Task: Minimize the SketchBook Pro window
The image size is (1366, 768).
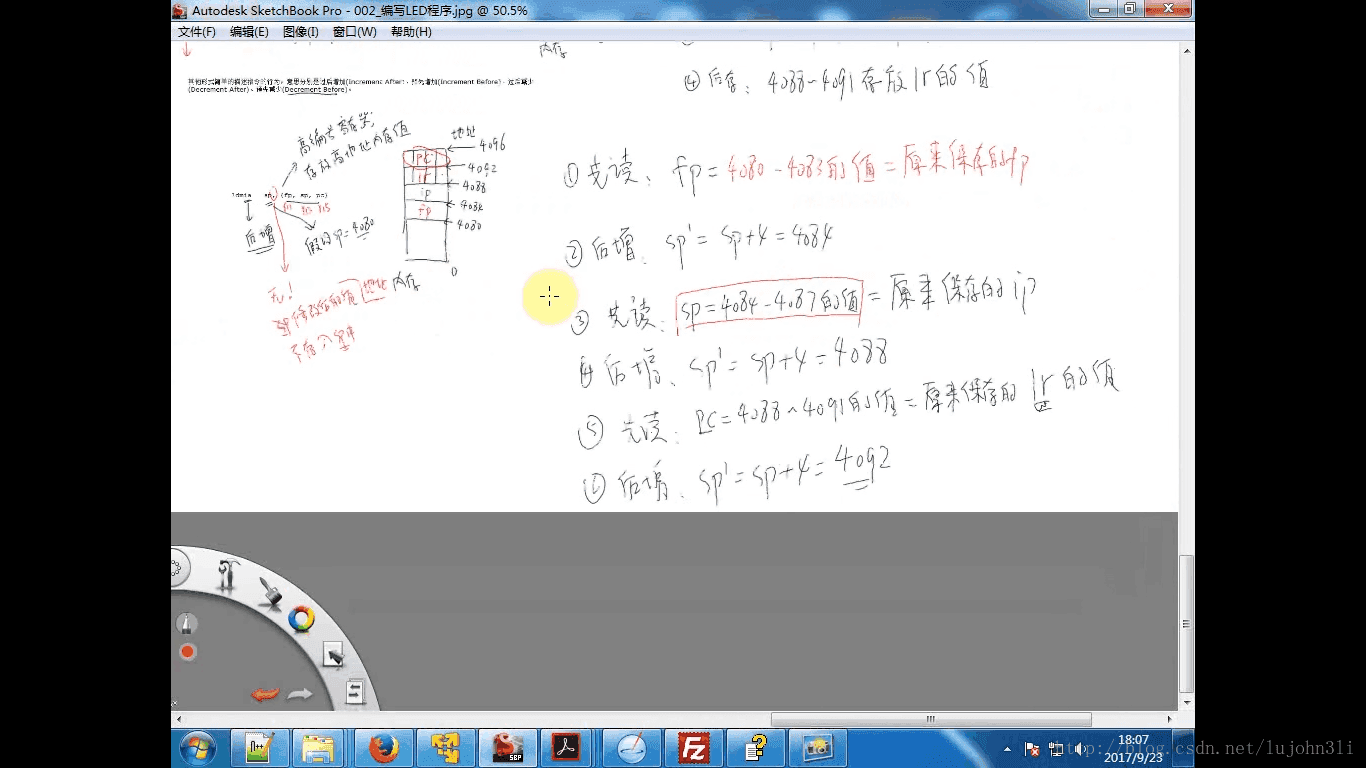Action: pyautogui.click(x=1105, y=9)
